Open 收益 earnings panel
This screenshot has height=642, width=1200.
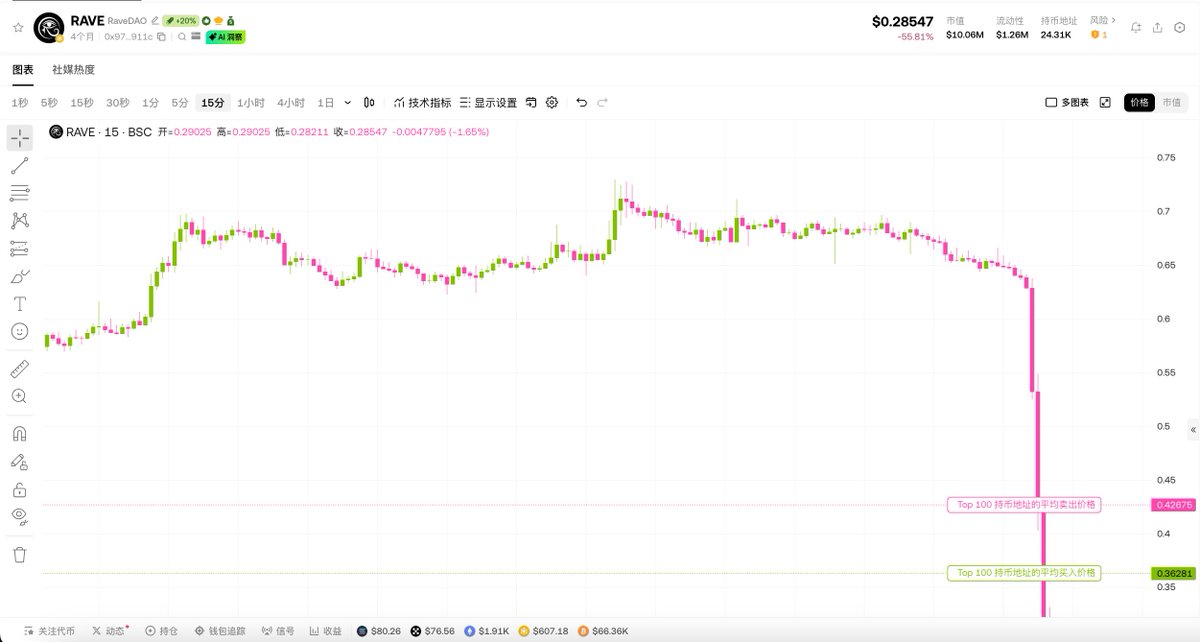pos(325,631)
